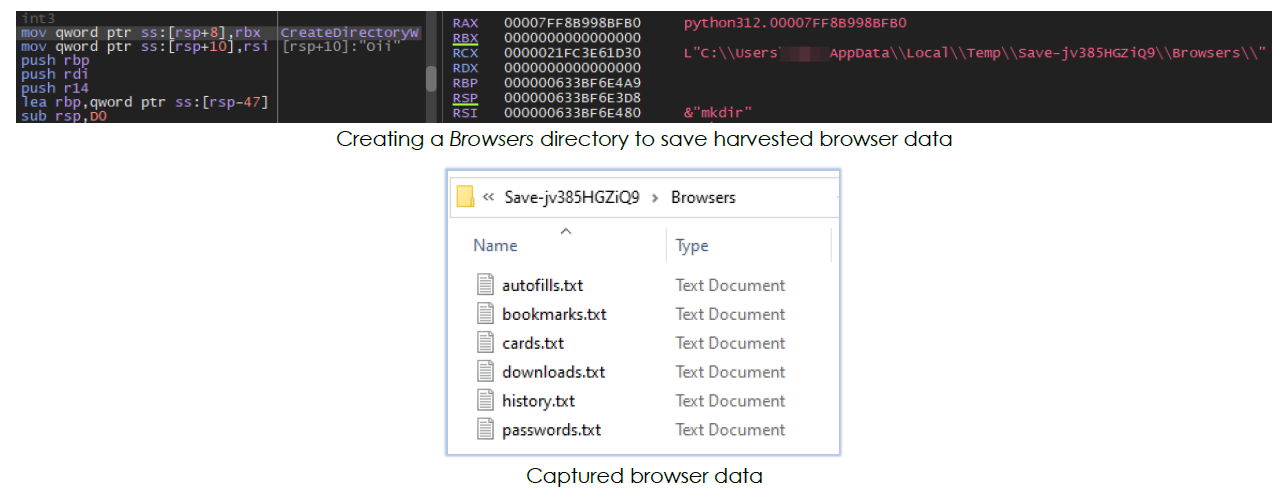
Task: Click the Temp path string comment for RCX
Action: [x=976, y=52]
